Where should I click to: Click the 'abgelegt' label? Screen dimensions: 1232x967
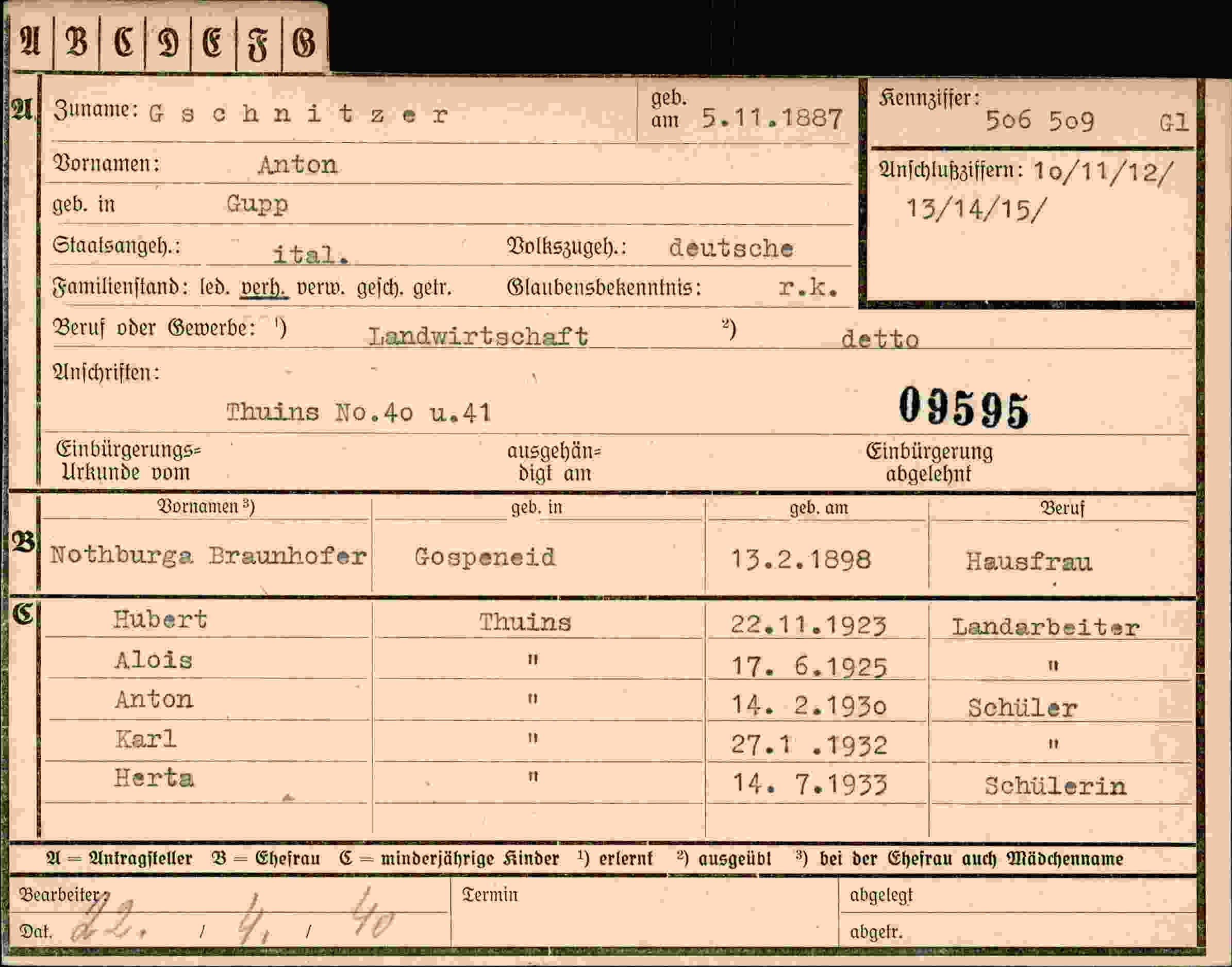pos(881,896)
